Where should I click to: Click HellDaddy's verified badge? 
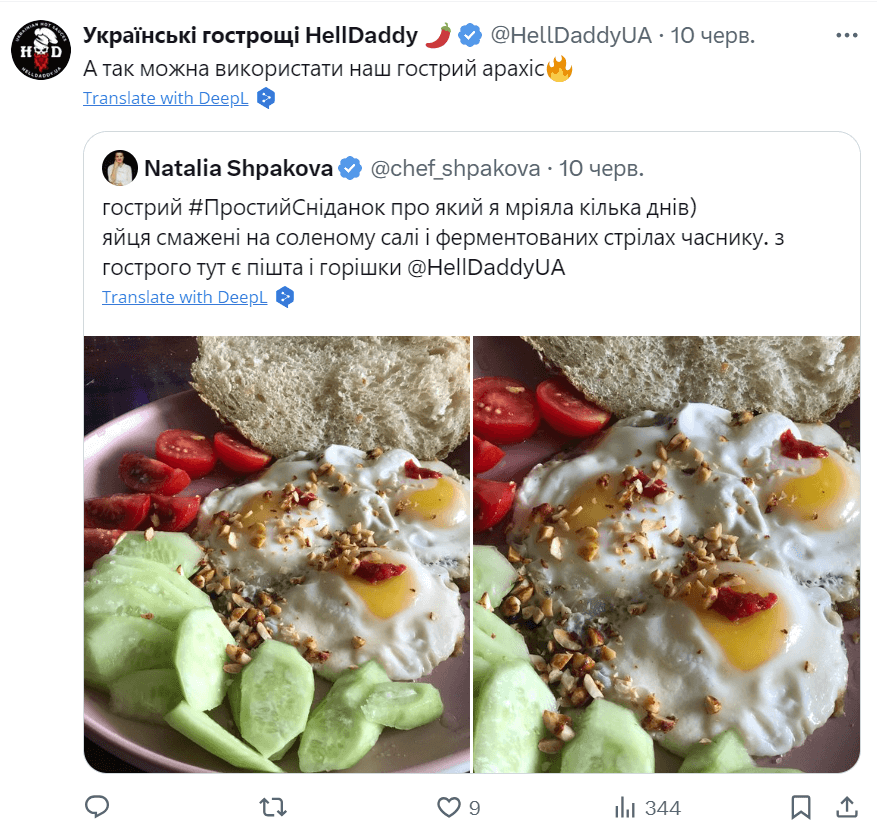(x=469, y=33)
